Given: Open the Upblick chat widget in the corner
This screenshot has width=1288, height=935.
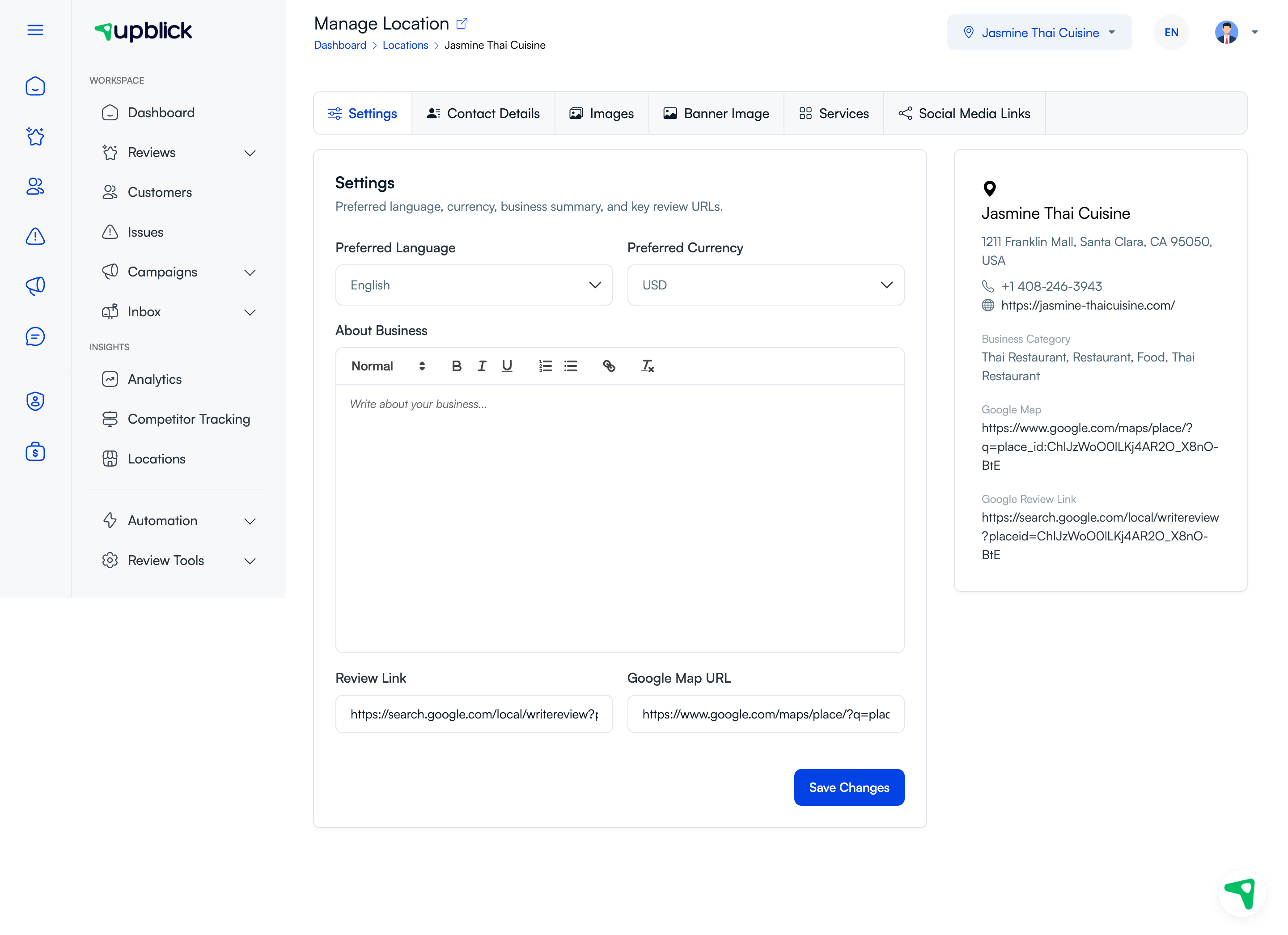Looking at the screenshot, I should tap(1241, 893).
